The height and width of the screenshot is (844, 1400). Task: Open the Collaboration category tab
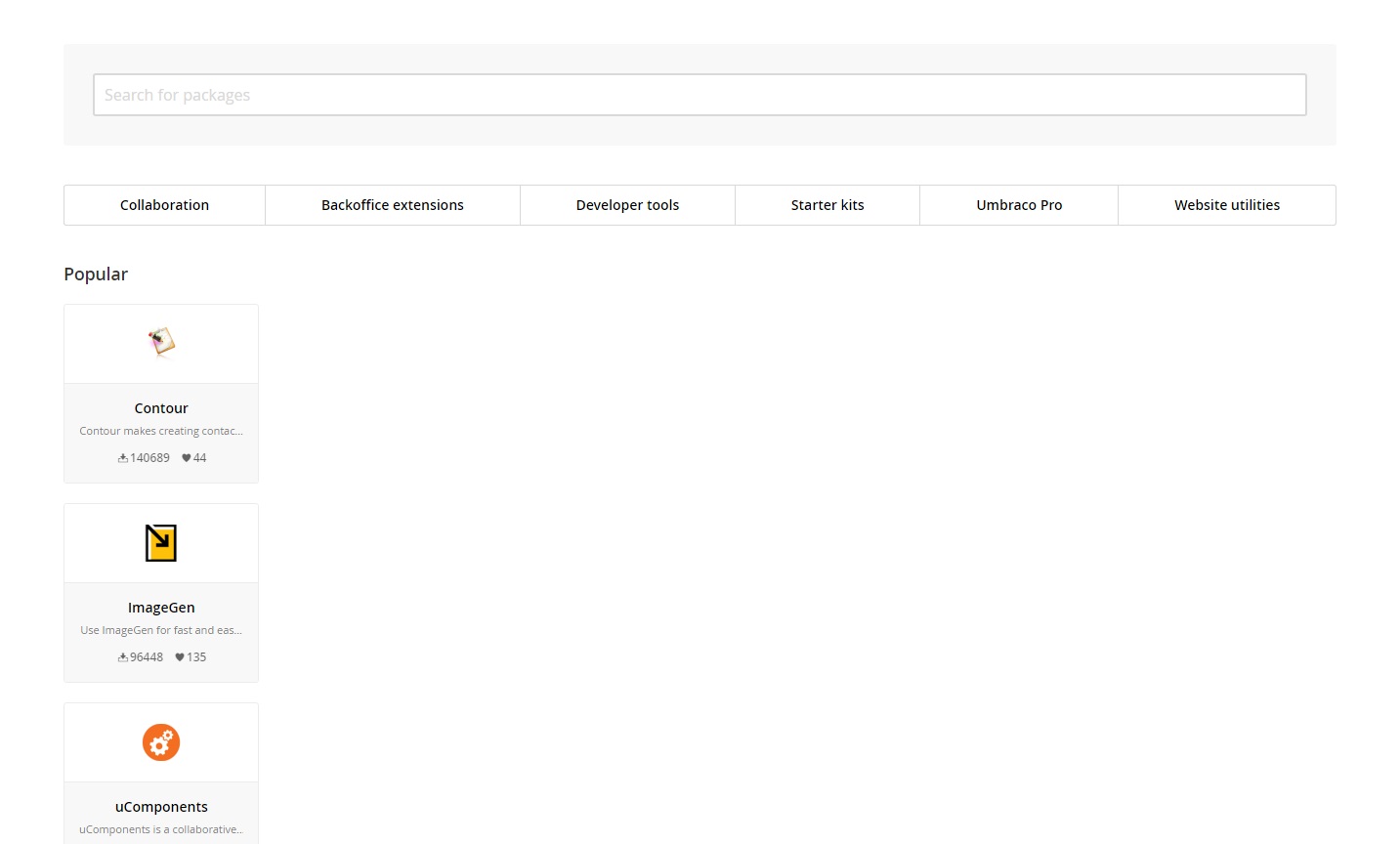pyautogui.click(x=164, y=205)
